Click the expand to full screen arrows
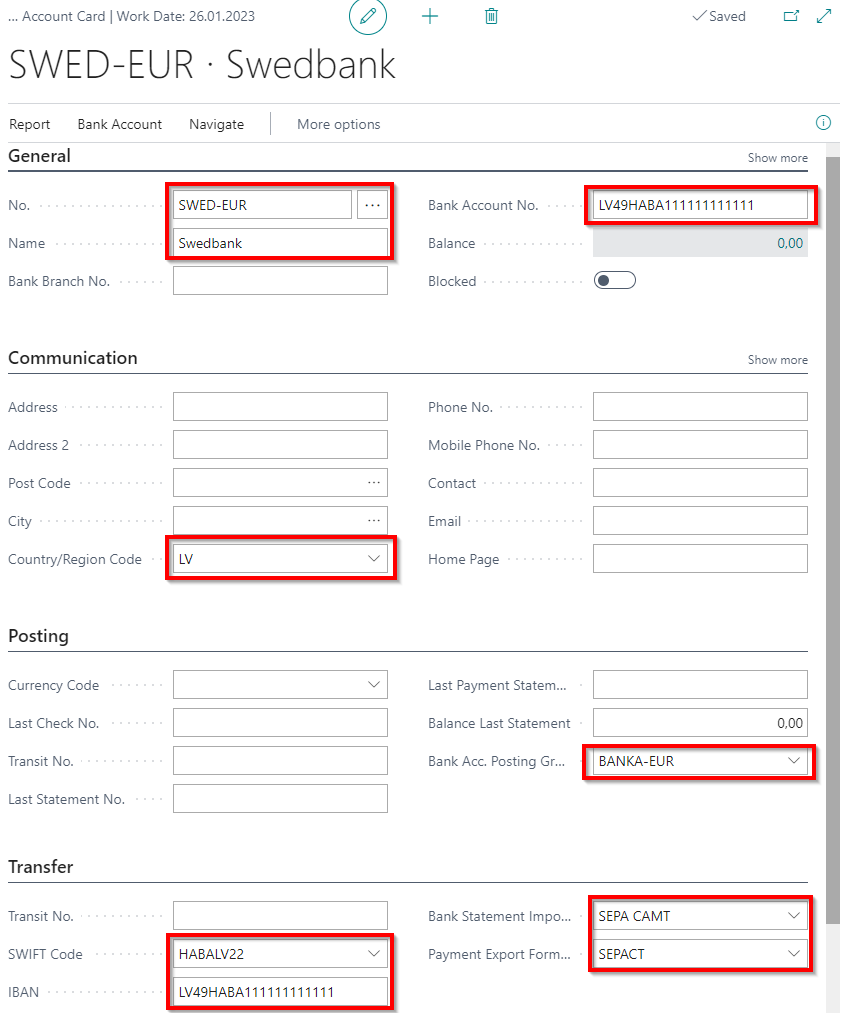Image resolution: width=855 pixels, height=1013 pixels. 824,16
